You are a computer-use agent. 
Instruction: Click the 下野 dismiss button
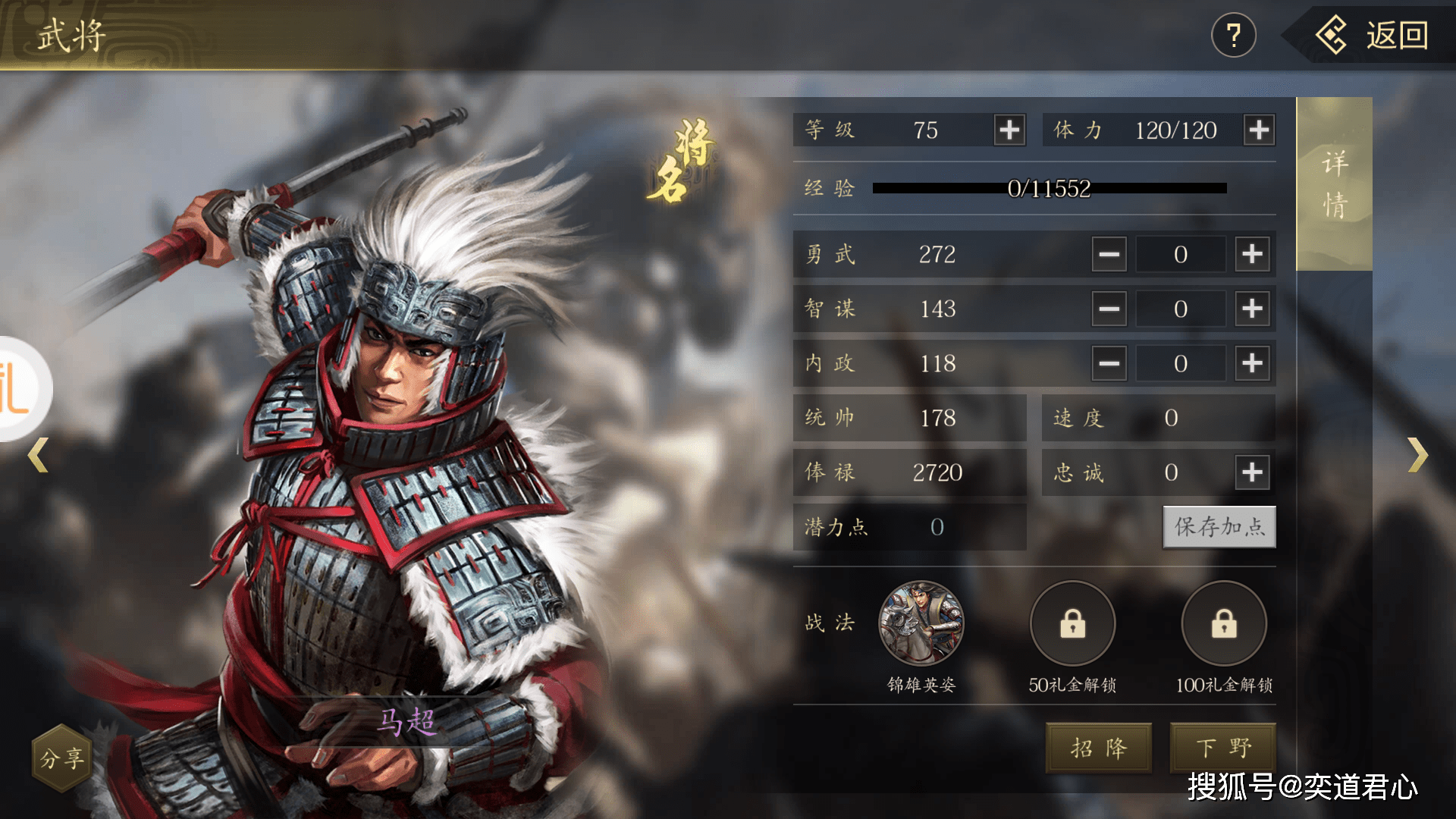1223,748
